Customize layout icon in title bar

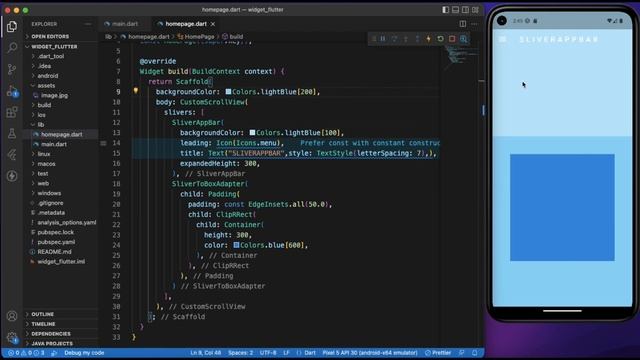pos(476,10)
